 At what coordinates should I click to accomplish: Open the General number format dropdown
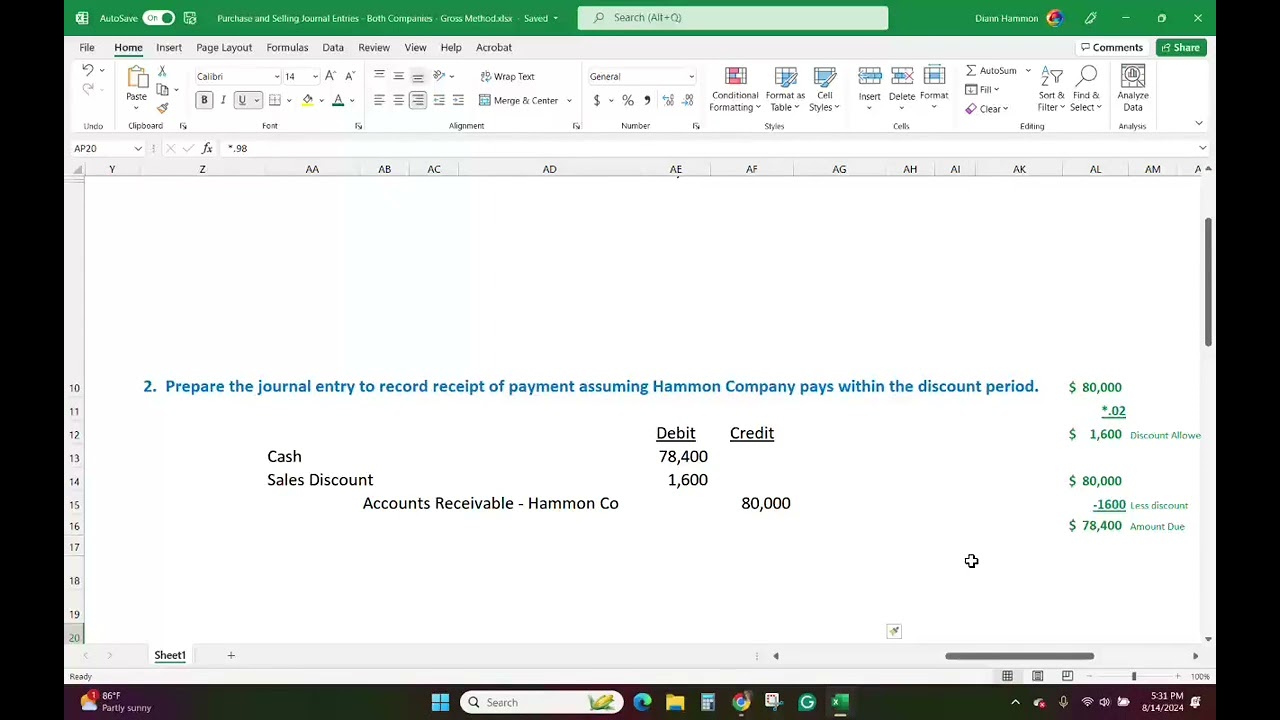[691, 77]
